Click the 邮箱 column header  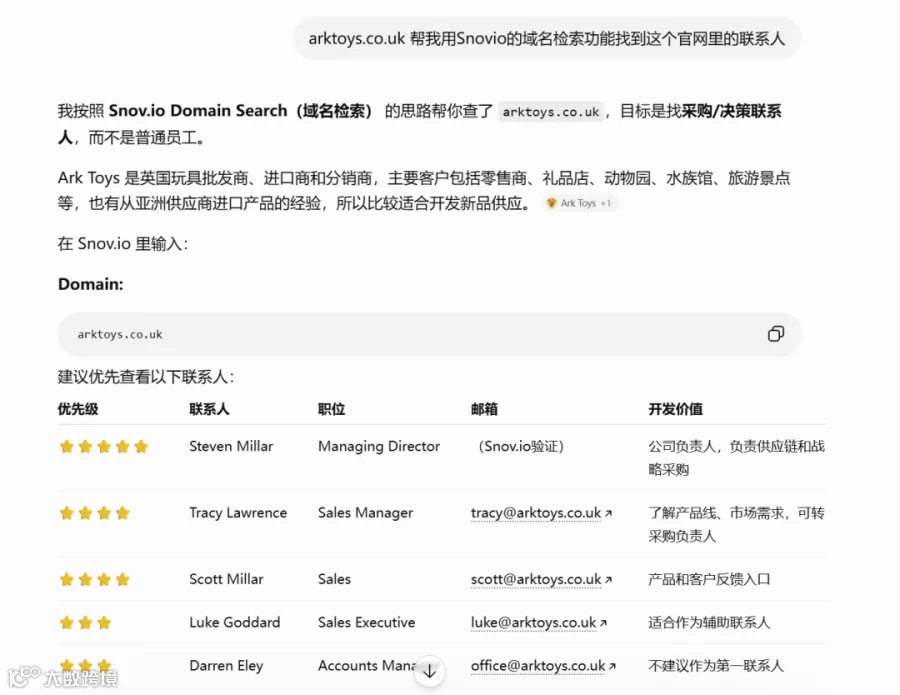pyautogui.click(x=484, y=409)
